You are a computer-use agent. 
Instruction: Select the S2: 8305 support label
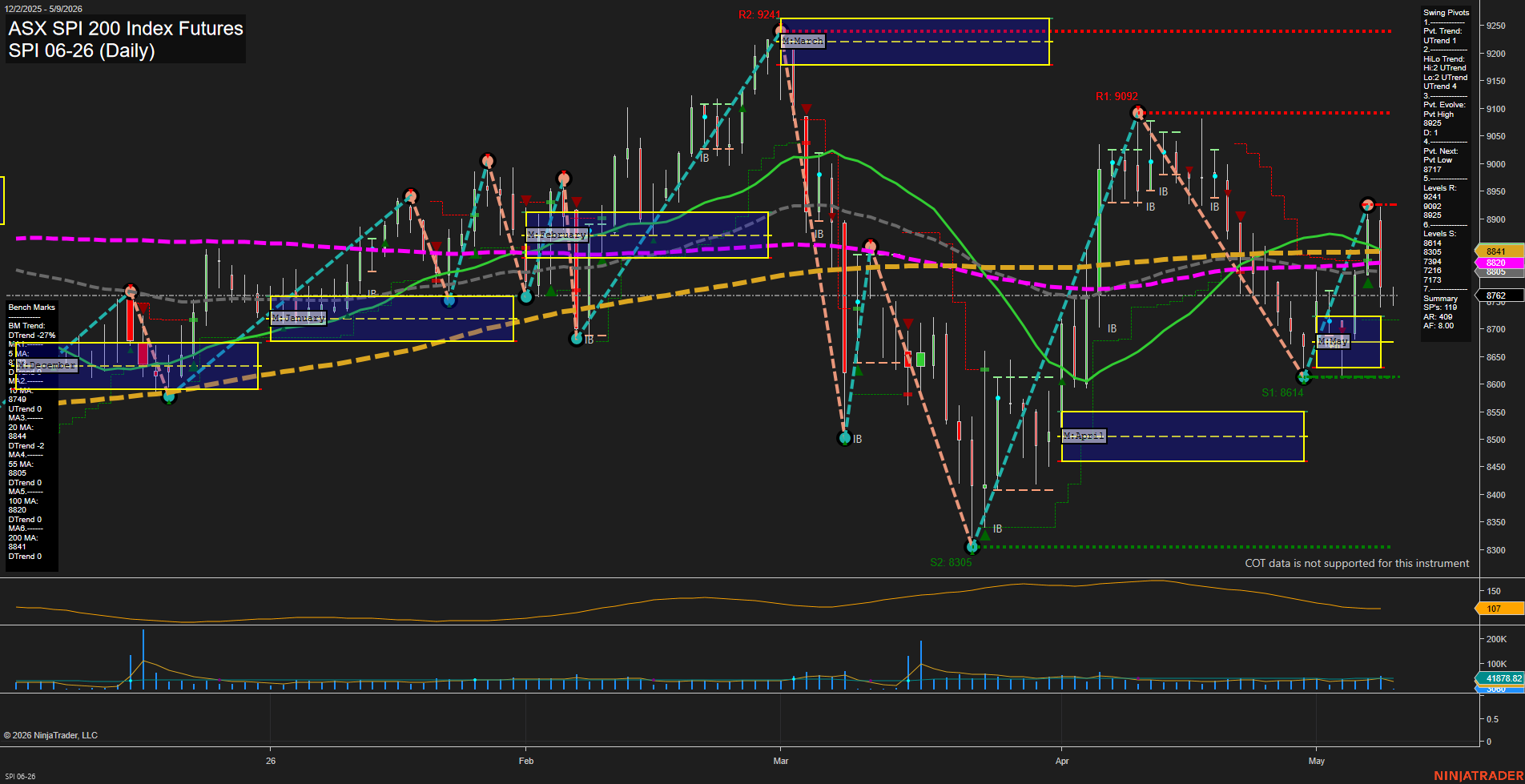click(x=951, y=562)
